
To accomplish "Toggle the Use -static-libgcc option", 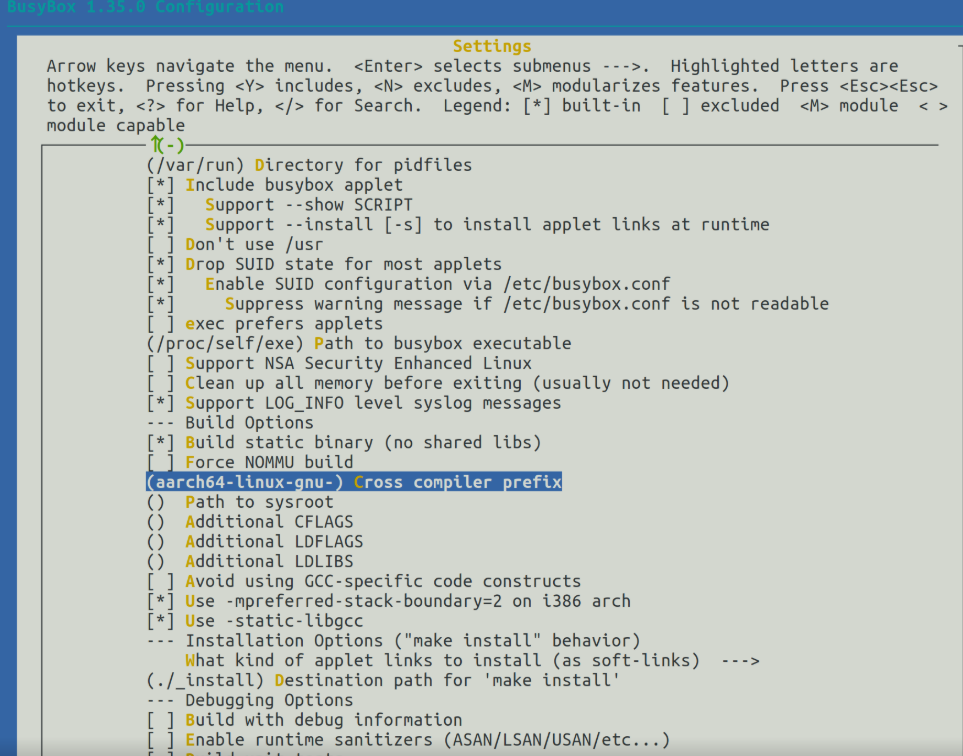I will (255, 621).
